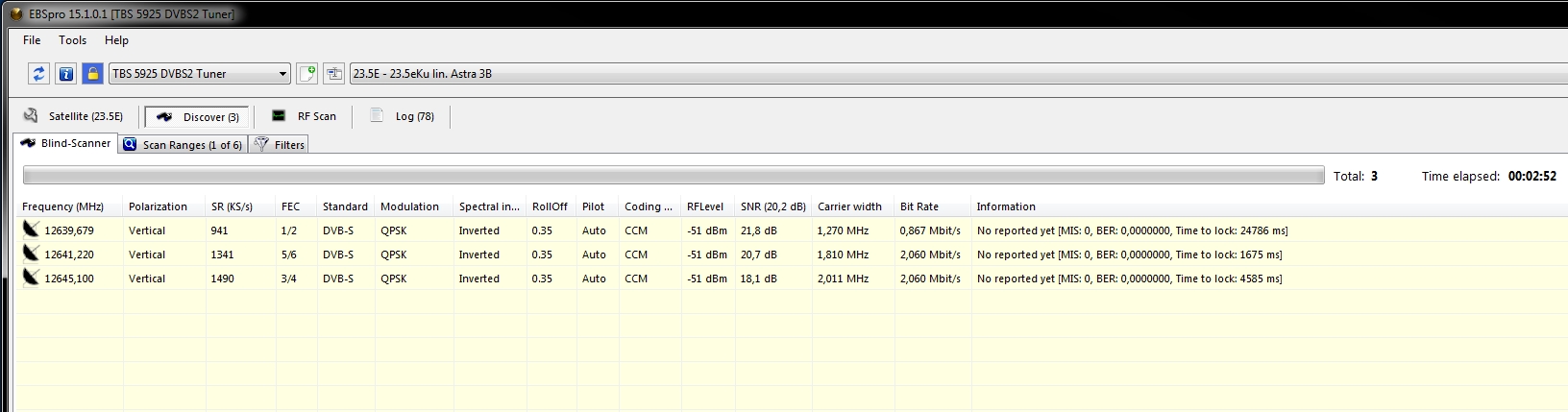Select the Discover (3) button

(x=197, y=117)
